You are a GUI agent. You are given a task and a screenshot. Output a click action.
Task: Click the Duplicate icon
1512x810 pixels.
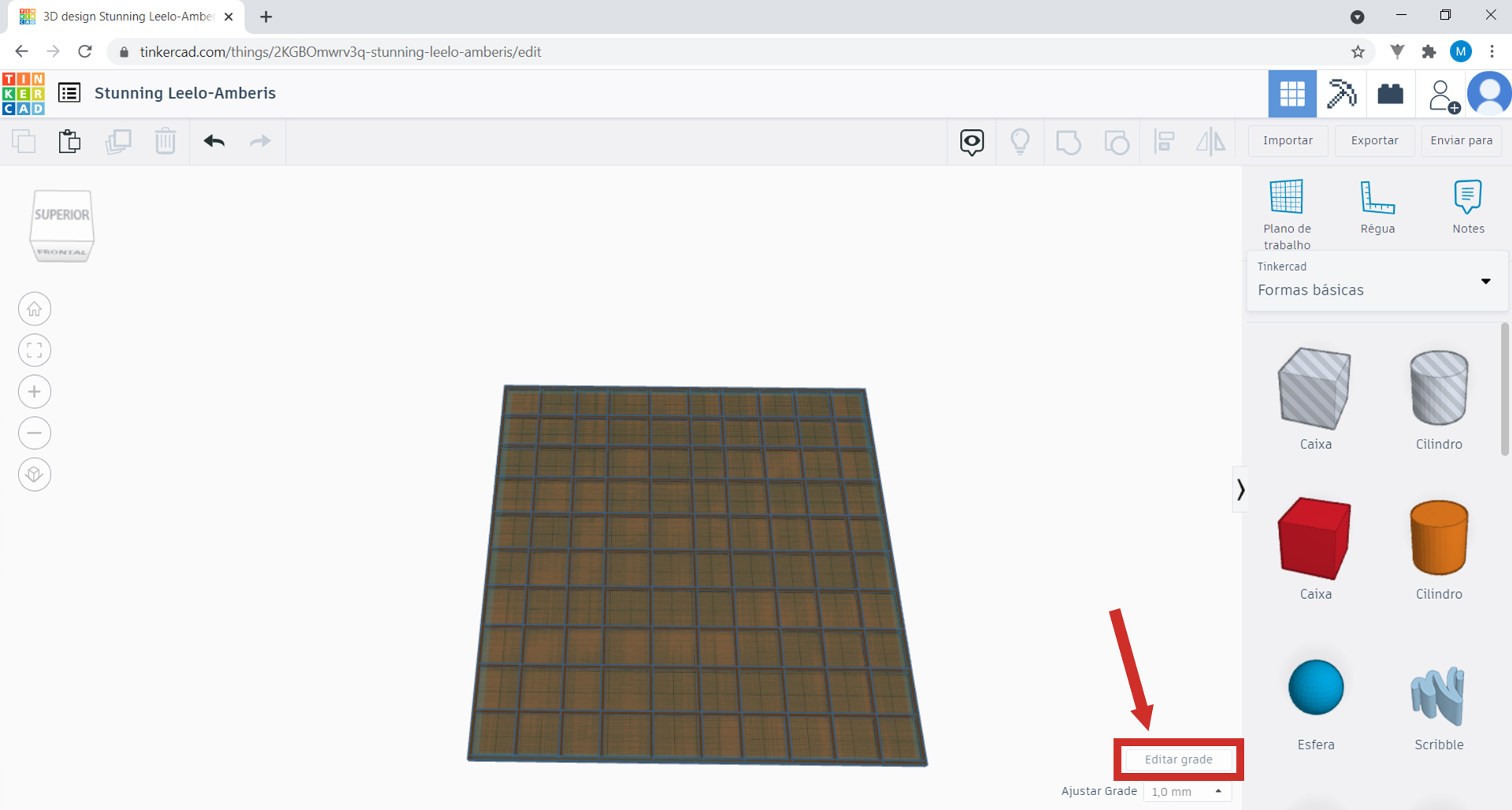point(118,142)
